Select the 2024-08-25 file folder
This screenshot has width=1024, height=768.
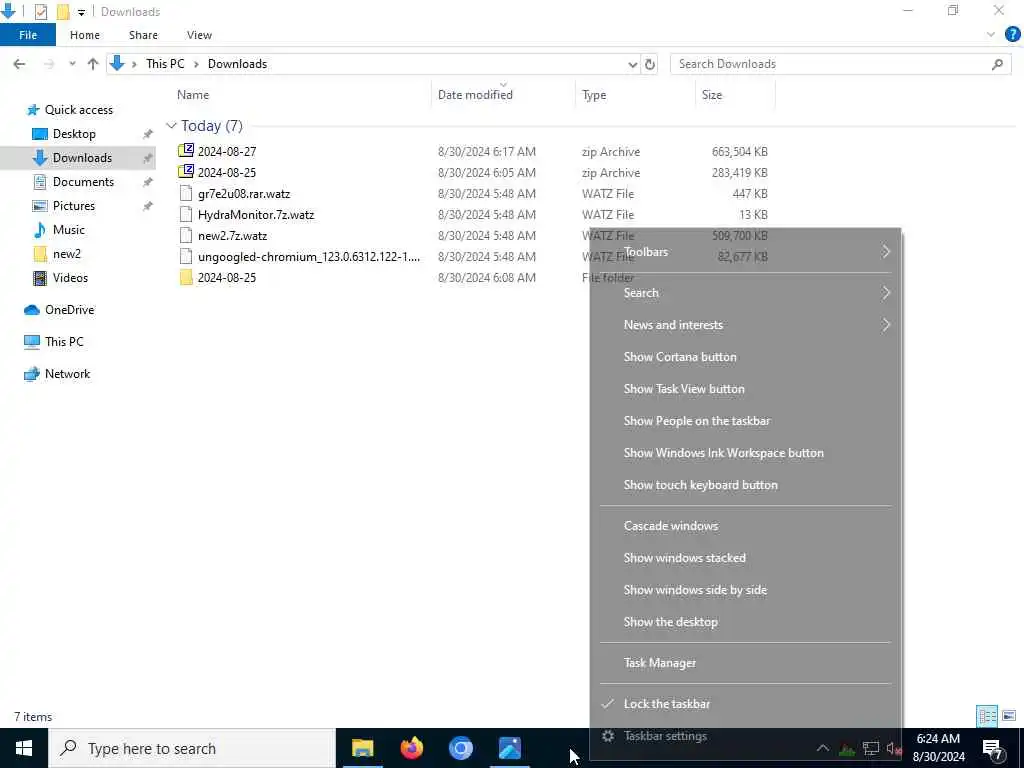[227, 278]
